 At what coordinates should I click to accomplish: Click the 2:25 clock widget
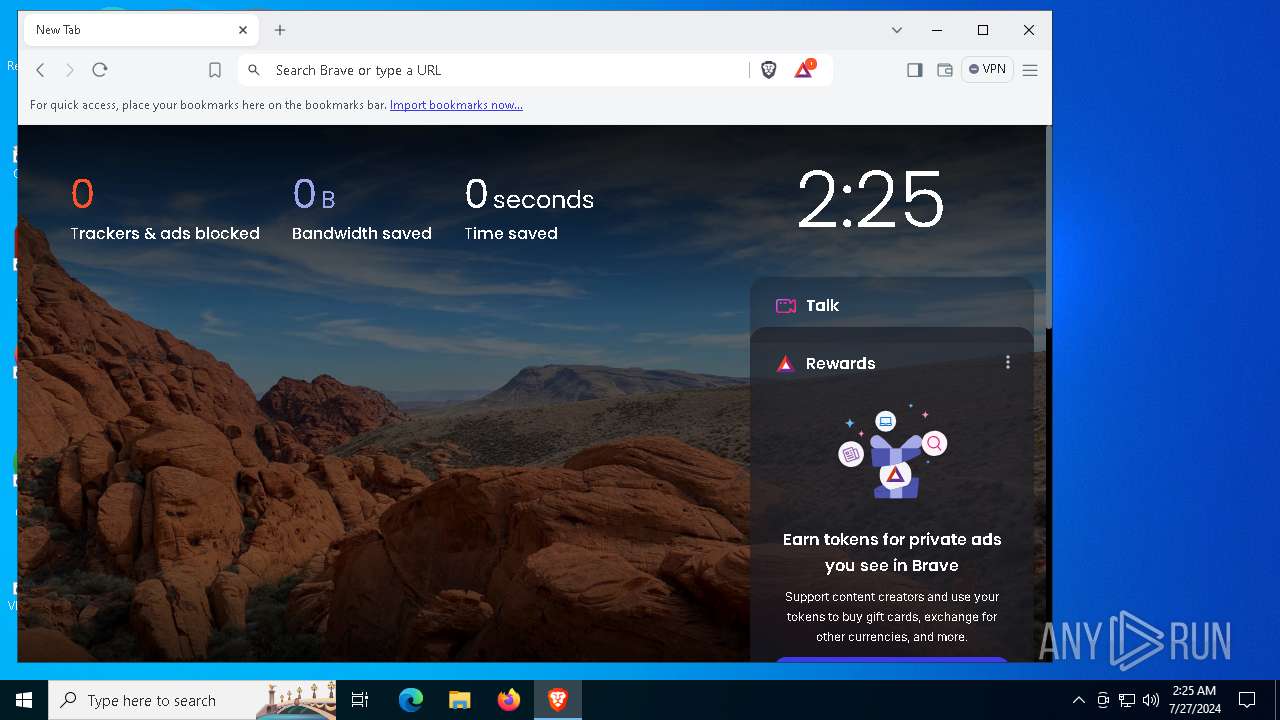870,200
